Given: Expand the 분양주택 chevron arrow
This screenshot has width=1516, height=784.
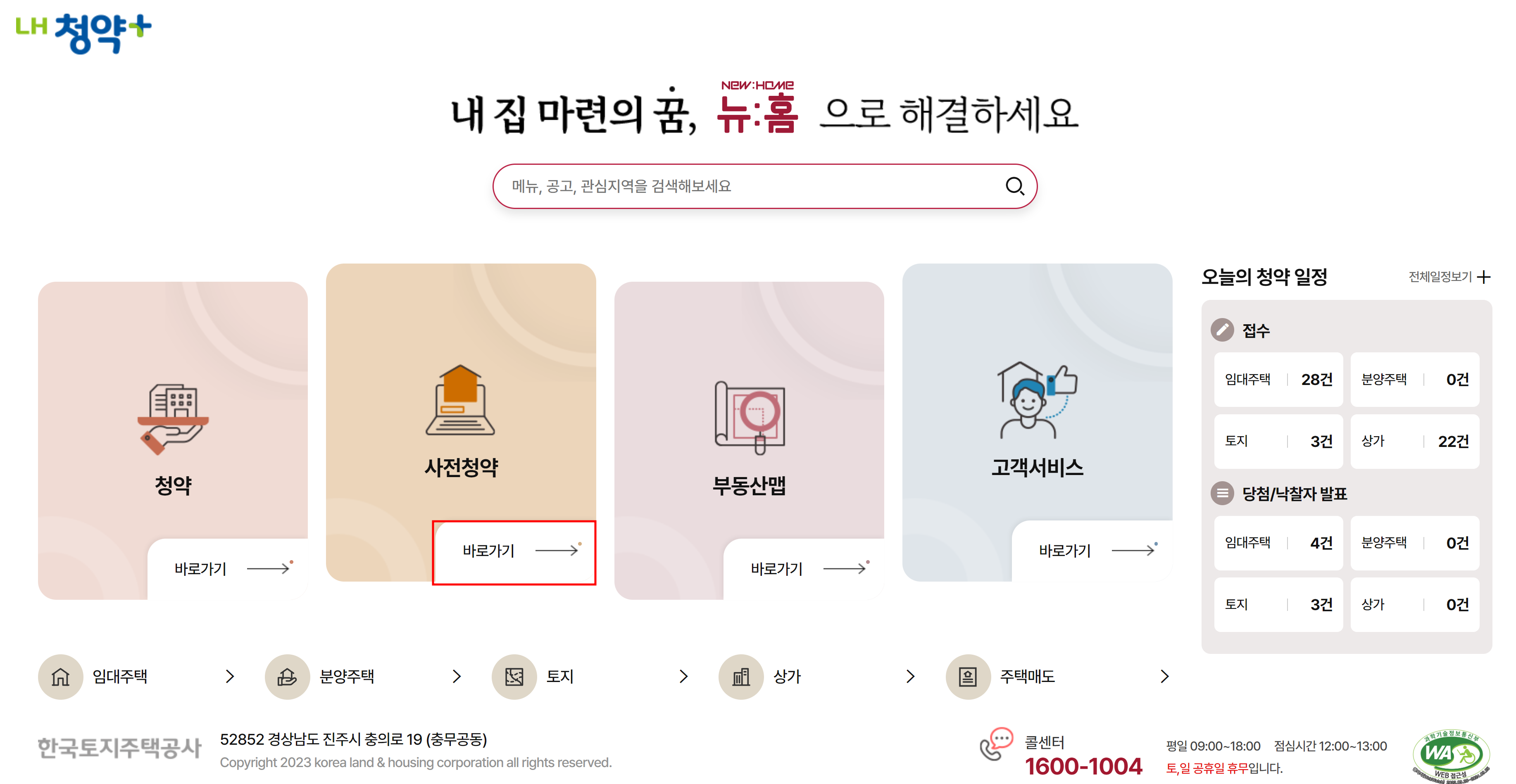Looking at the screenshot, I should (457, 676).
